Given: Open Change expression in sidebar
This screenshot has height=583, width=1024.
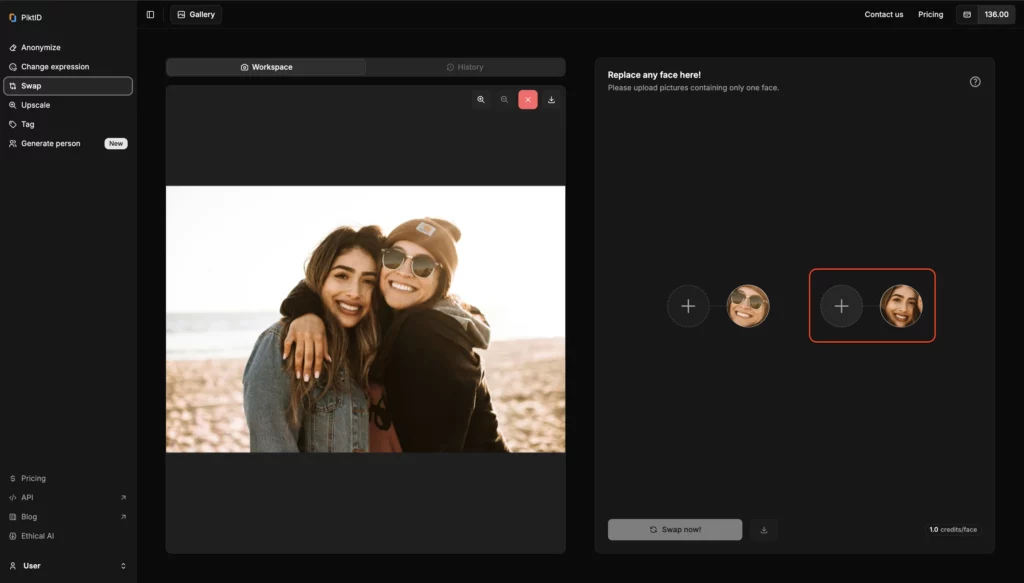Looking at the screenshot, I should coord(55,67).
